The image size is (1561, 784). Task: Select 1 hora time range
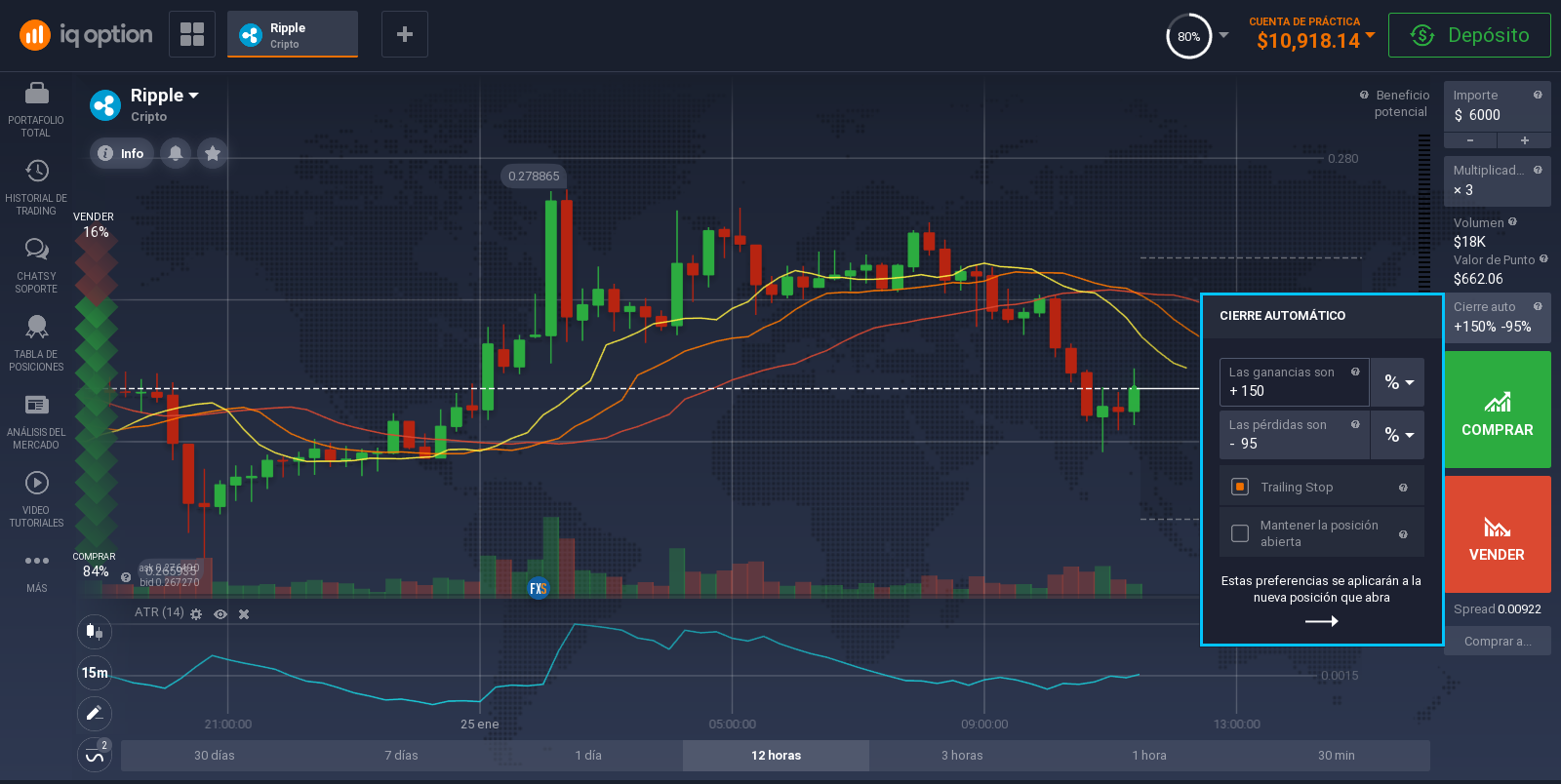point(1149,755)
